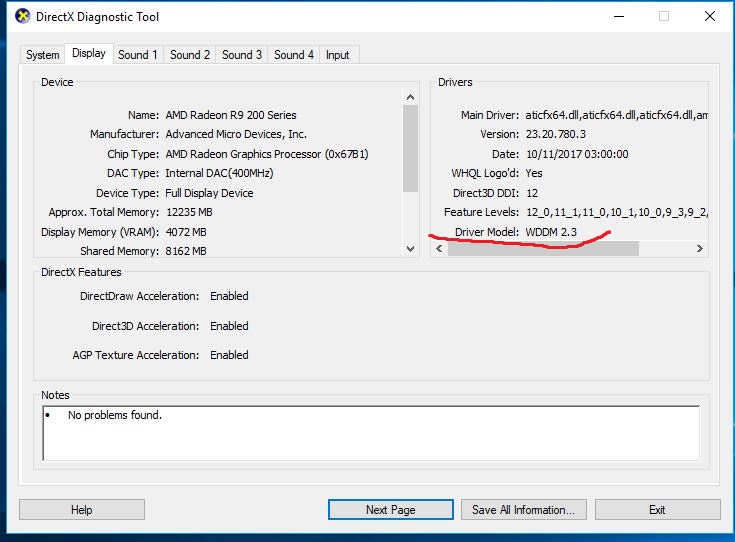Click the Feature Levels value list

pos(617,212)
